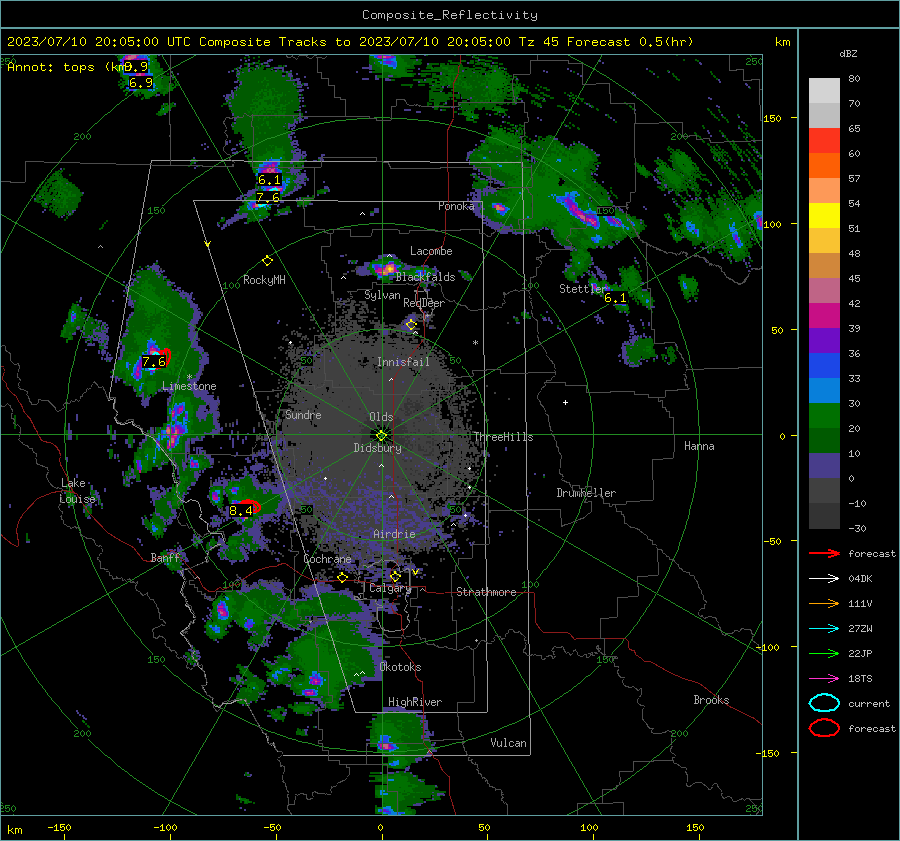Click the dBZ scale heading

click(x=848, y=53)
